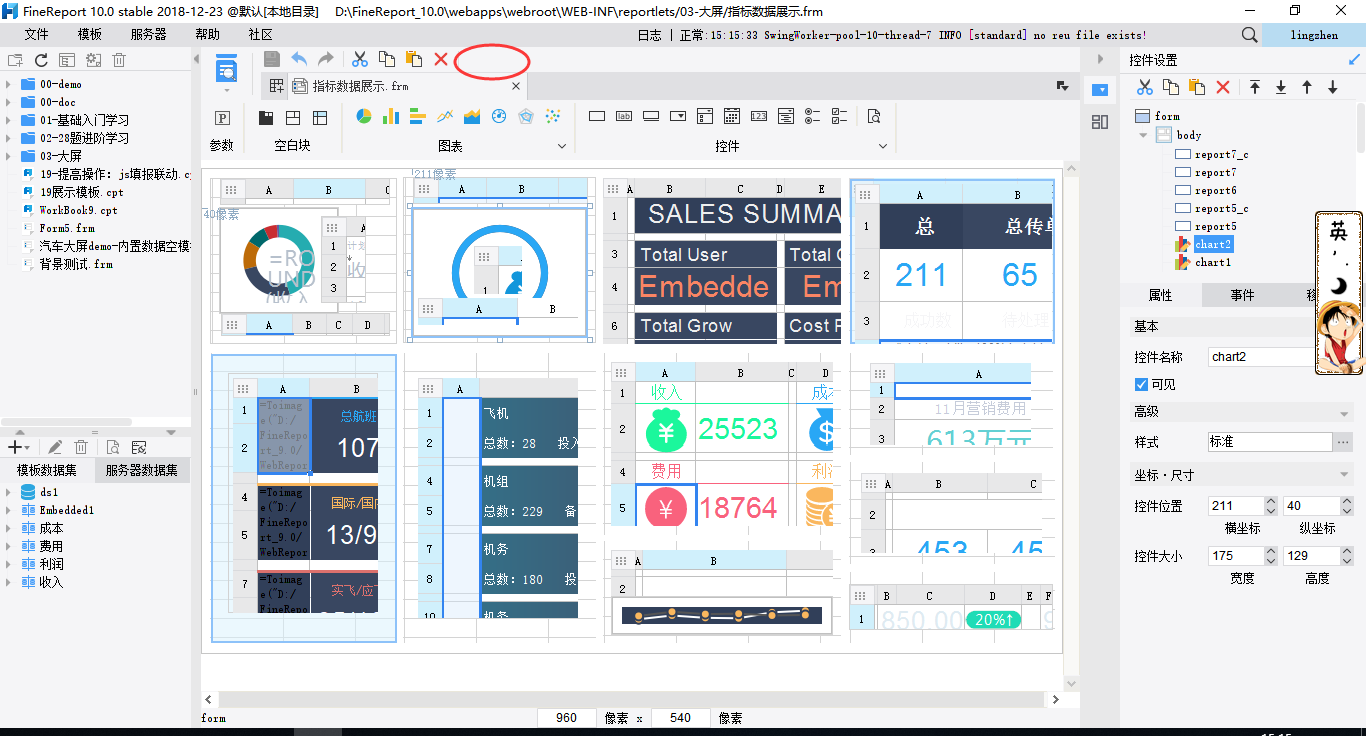Open the 模板 menu
Screen dimensions: 1366x736
click(90, 34)
